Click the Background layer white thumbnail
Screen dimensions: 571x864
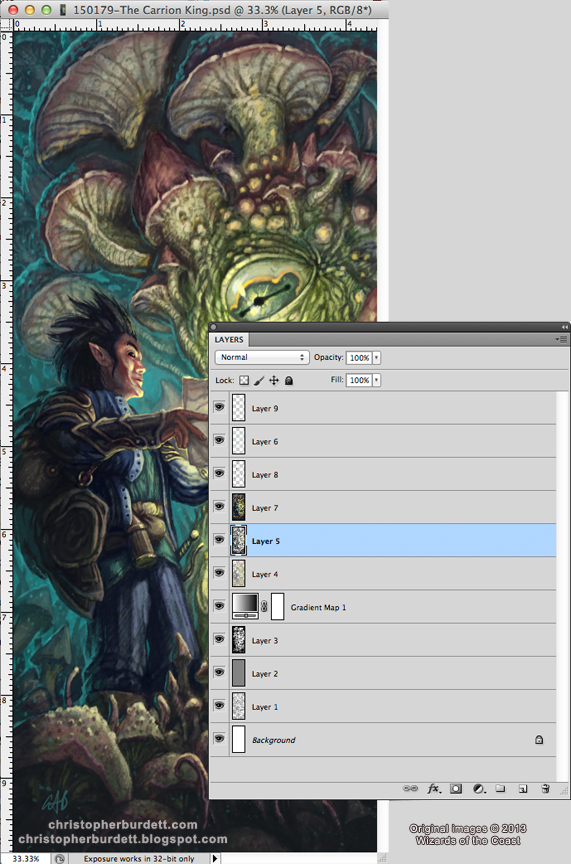click(x=239, y=739)
